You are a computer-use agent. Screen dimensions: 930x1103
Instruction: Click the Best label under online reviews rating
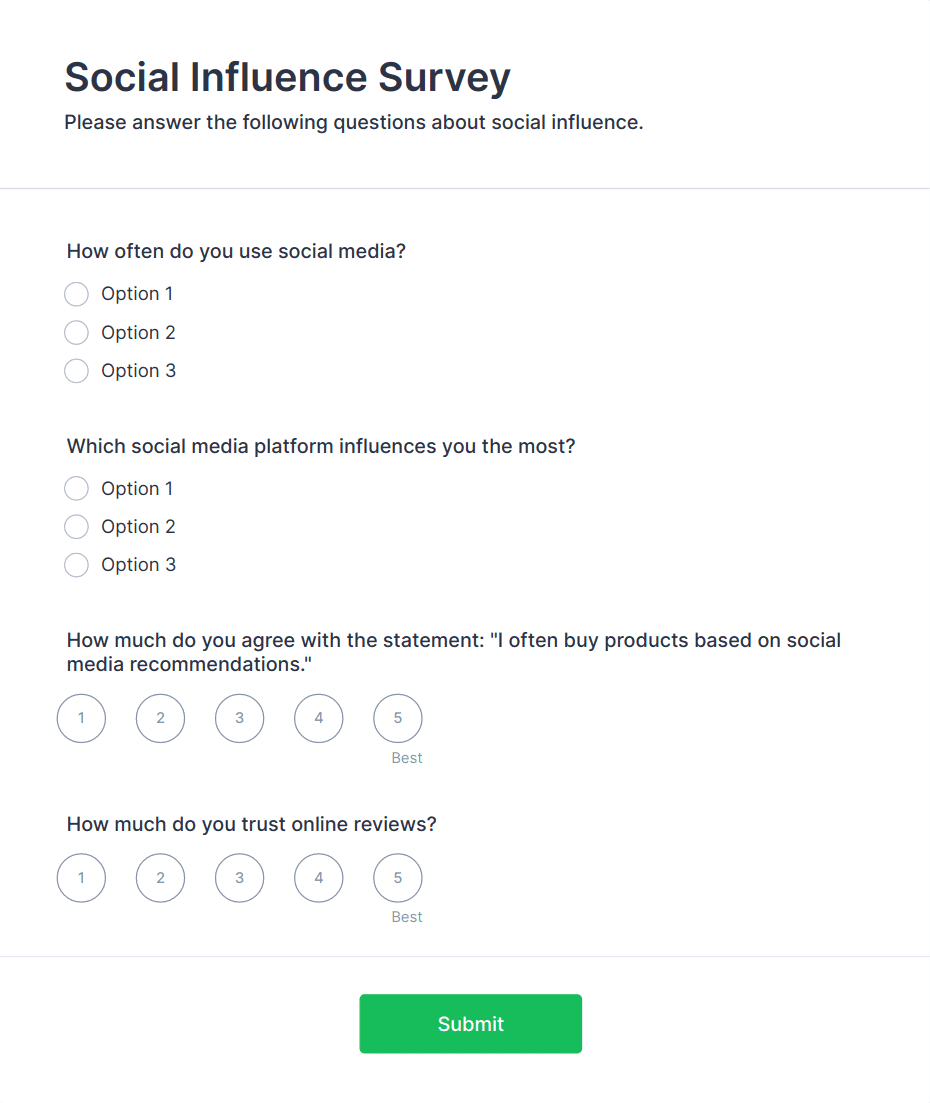407,917
